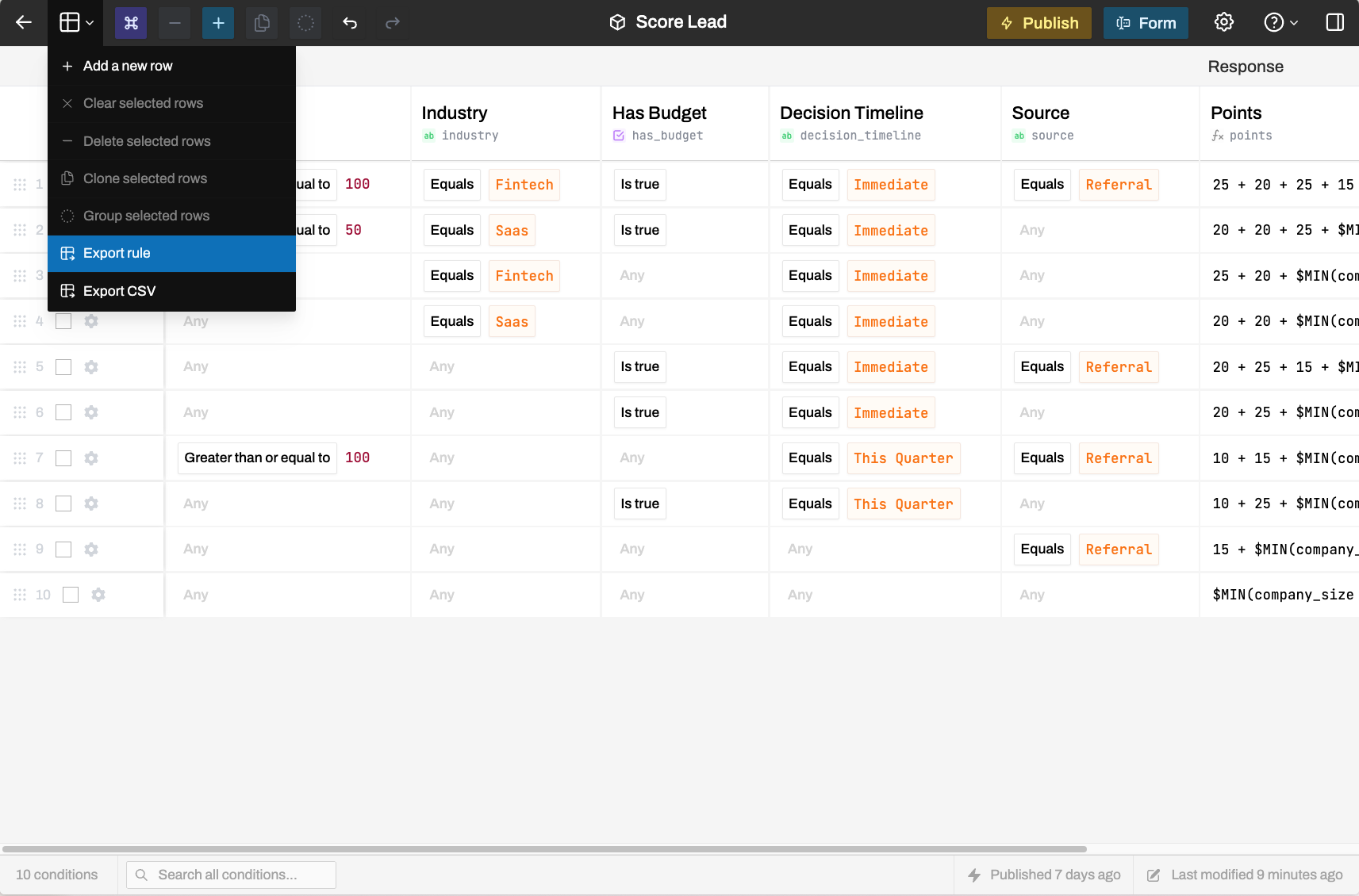
Task: Select 'Export rule' from the menu
Action: click(117, 253)
